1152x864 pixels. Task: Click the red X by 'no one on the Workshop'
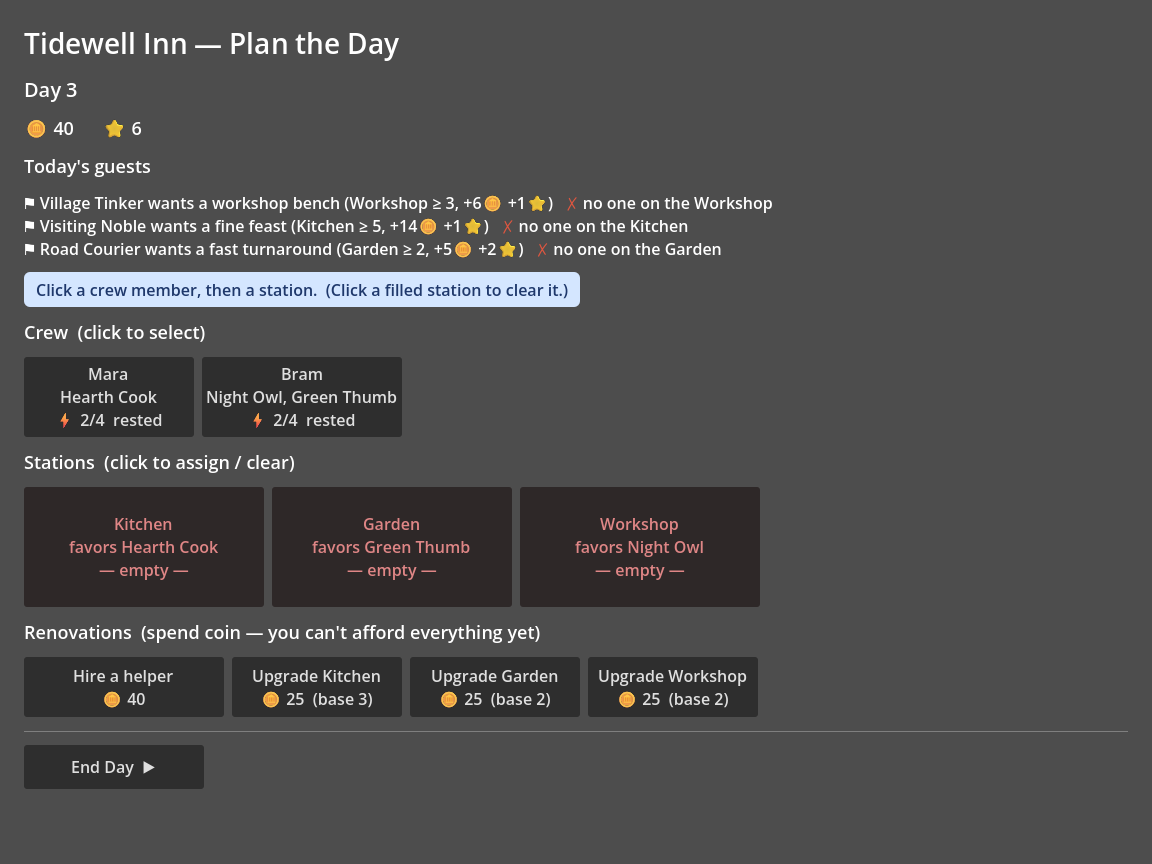point(572,204)
